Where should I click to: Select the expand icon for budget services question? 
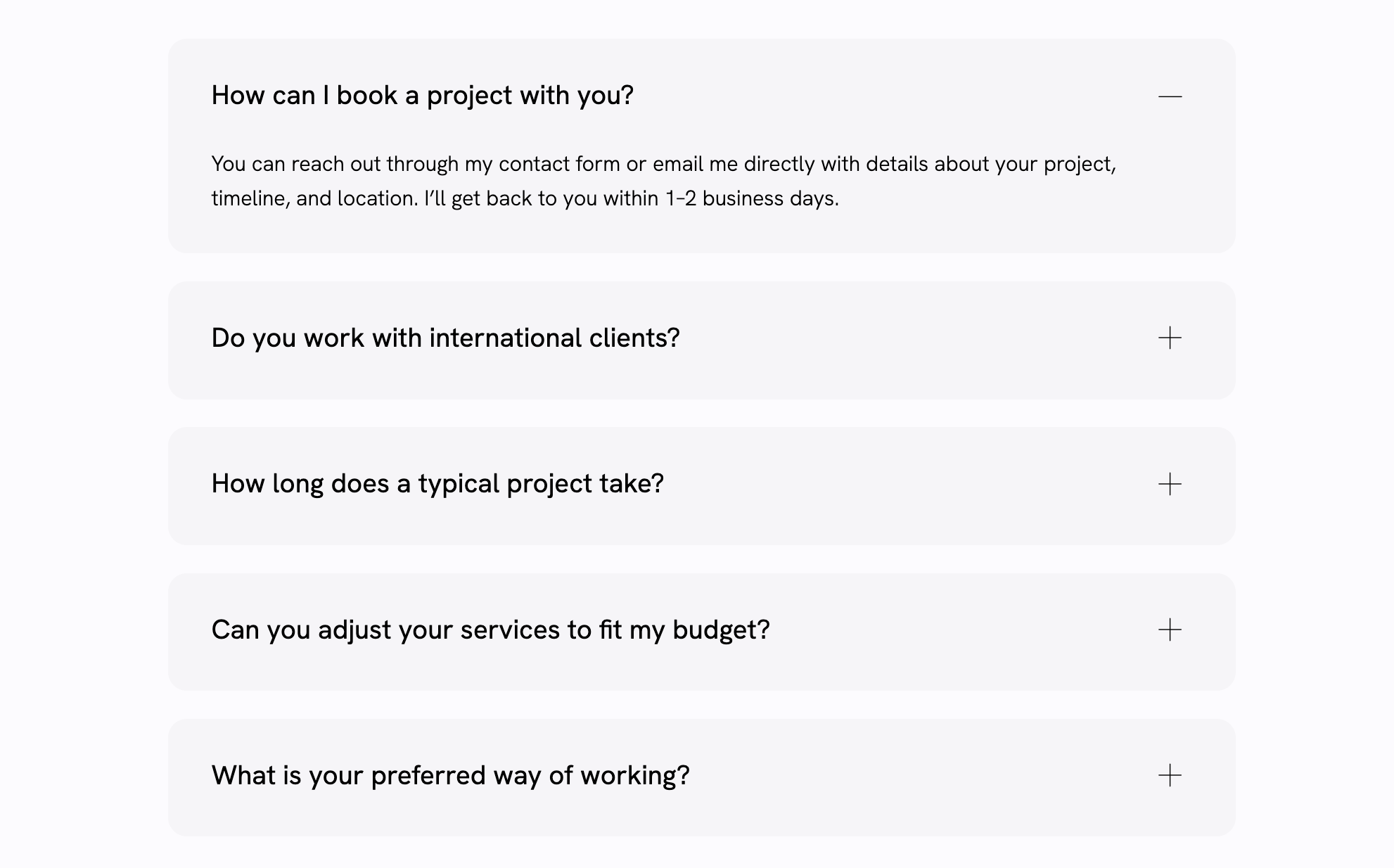point(1169,631)
